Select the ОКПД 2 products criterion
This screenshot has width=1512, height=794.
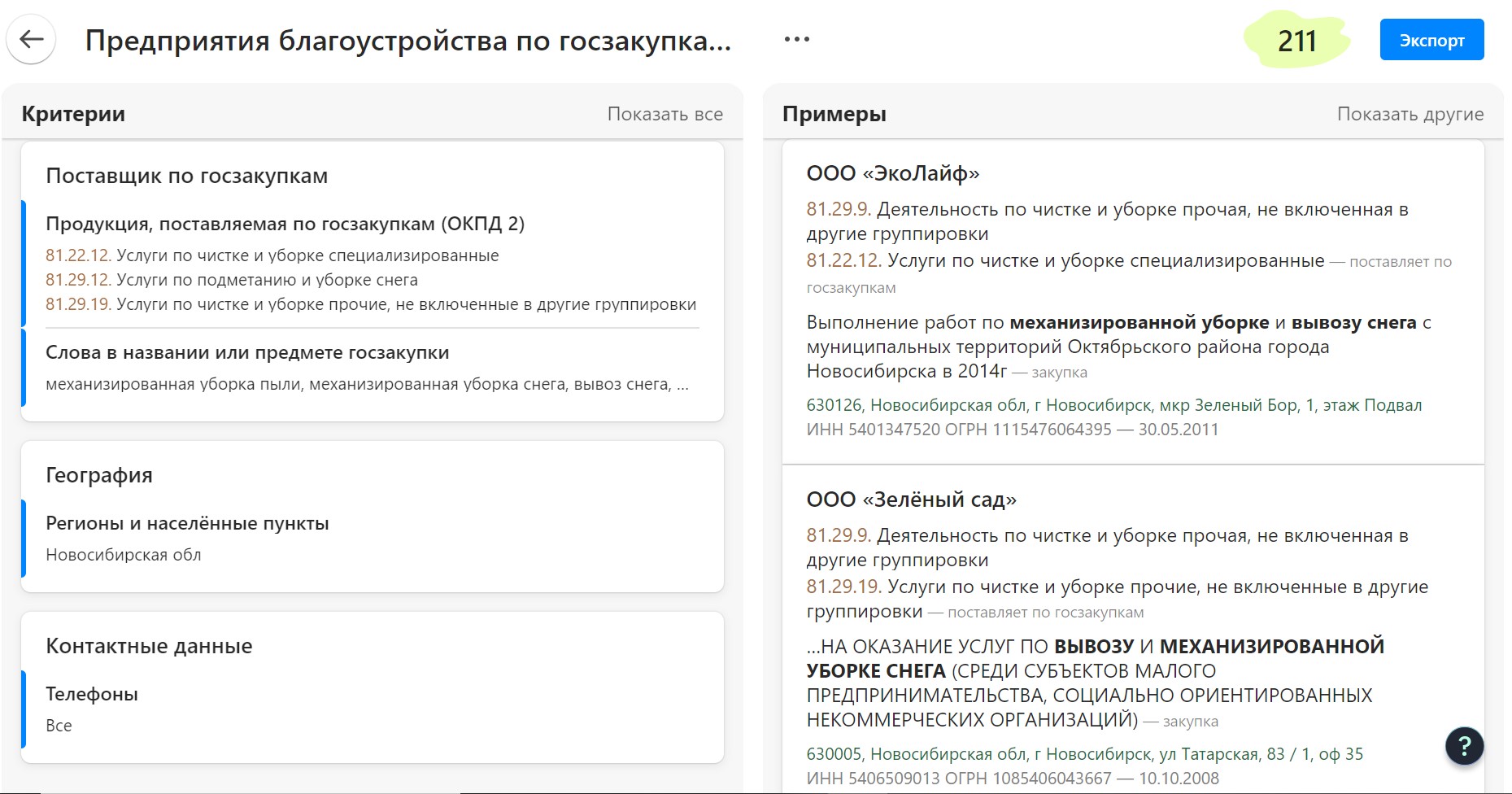(x=285, y=224)
